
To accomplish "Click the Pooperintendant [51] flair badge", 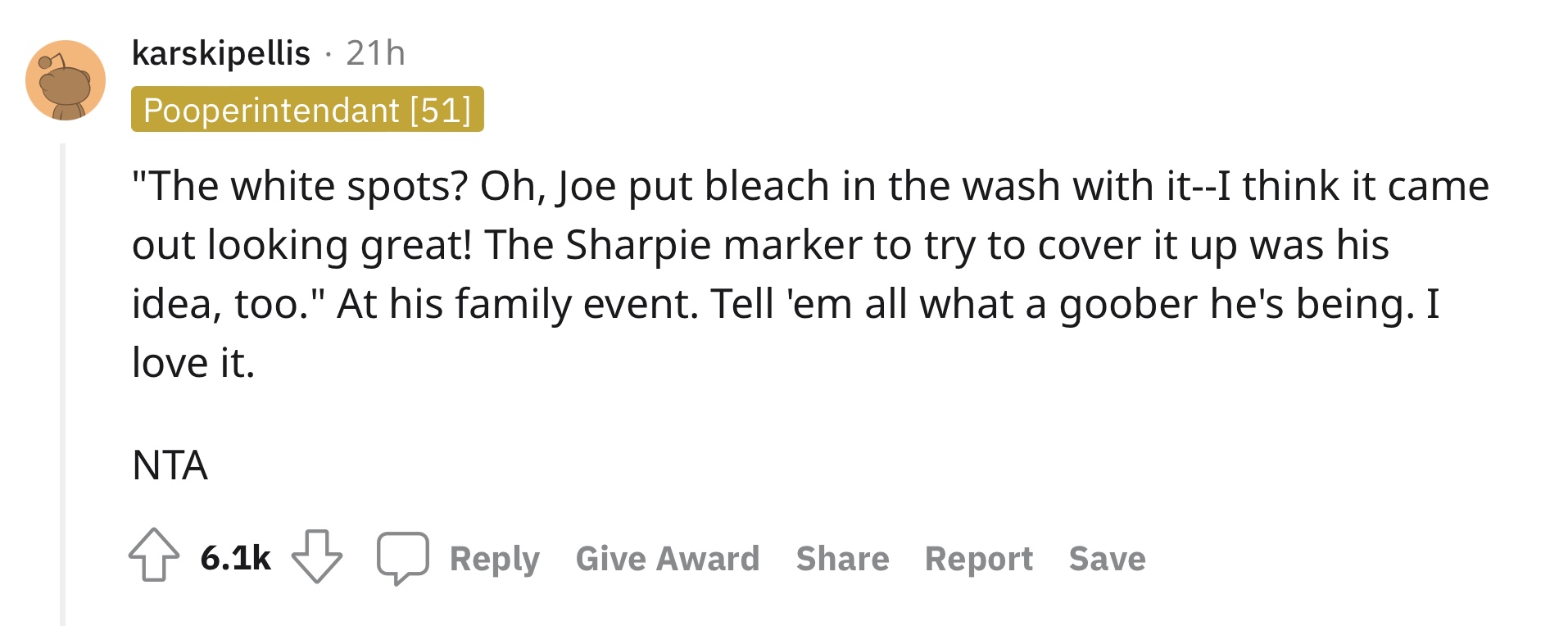I will pyautogui.click(x=307, y=109).
